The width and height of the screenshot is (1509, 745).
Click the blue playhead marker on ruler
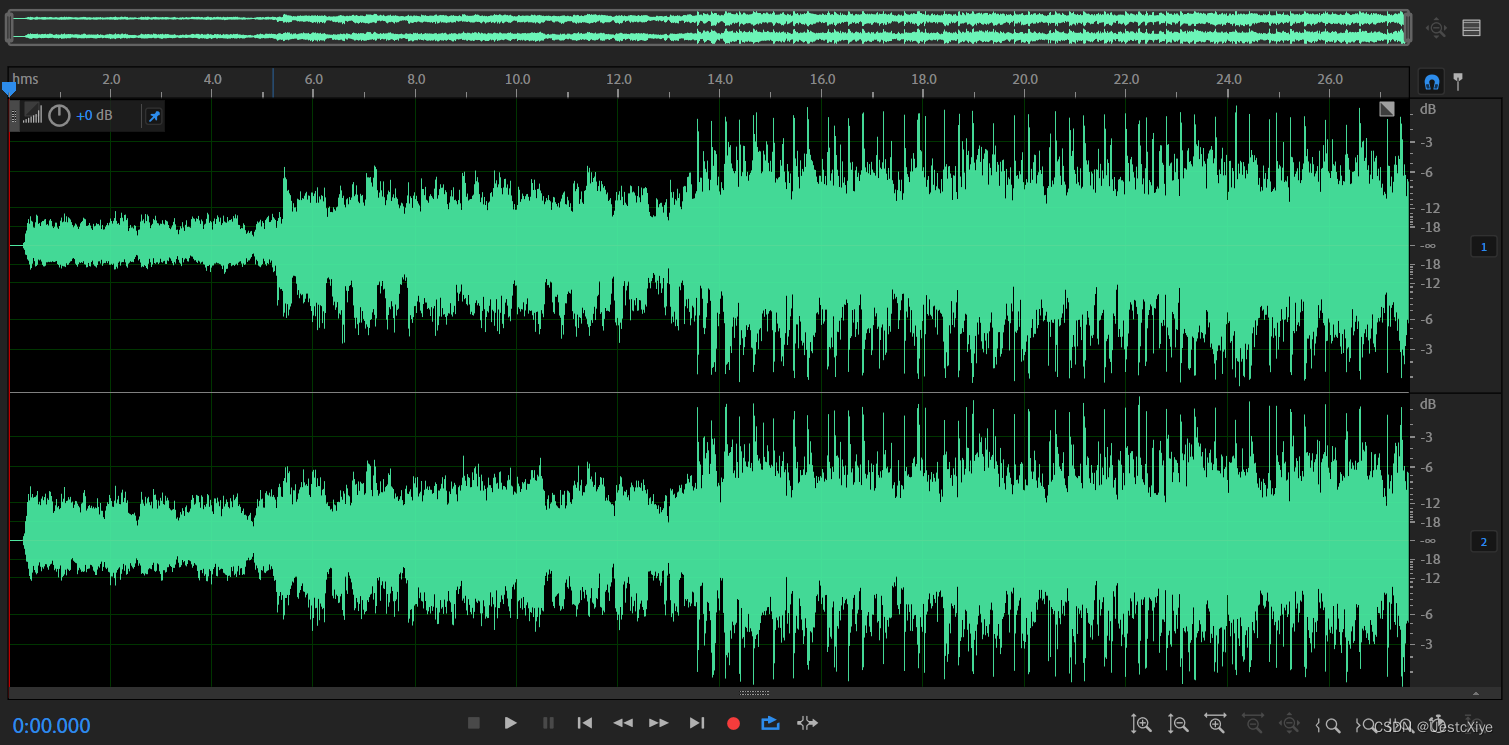[9, 89]
